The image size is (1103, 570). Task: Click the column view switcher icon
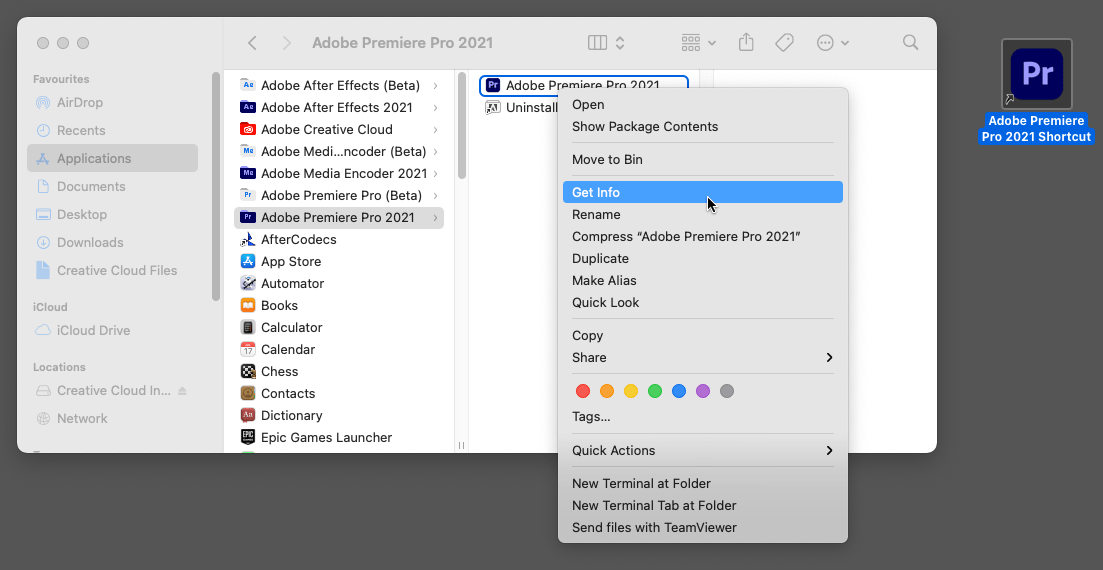(597, 43)
